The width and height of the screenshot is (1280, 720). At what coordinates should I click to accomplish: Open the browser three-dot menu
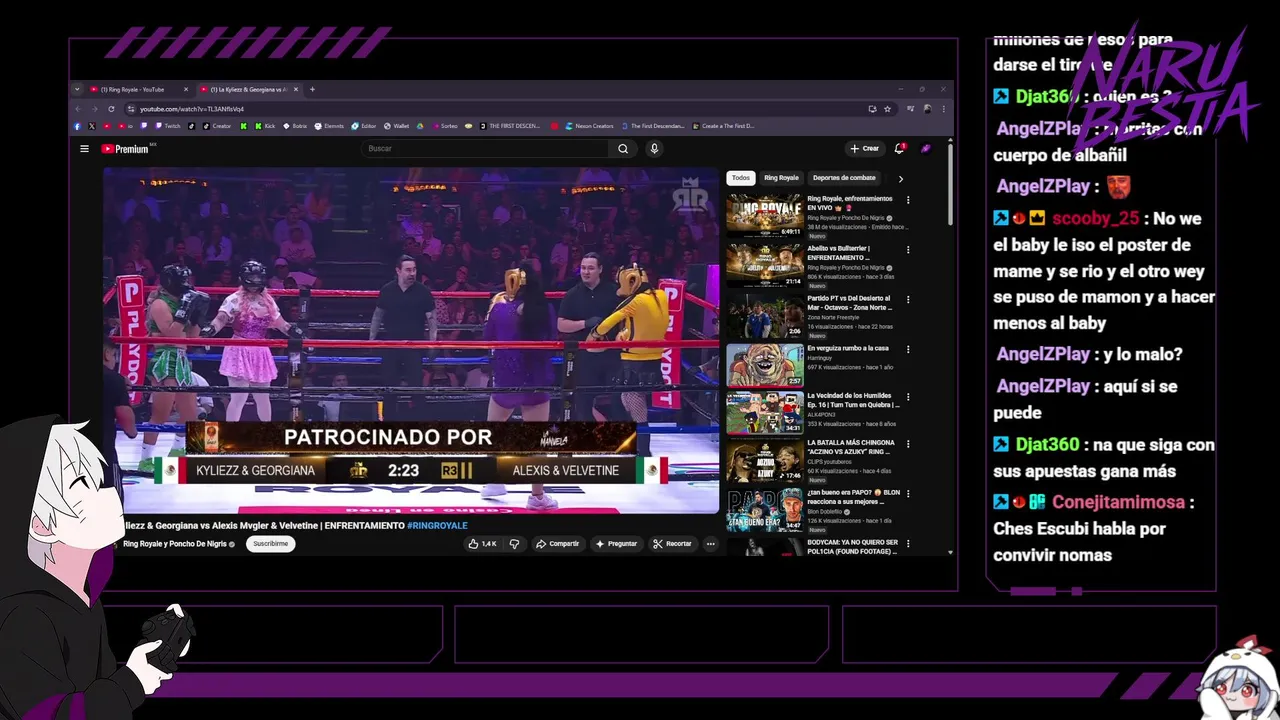(x=943, y=109)
